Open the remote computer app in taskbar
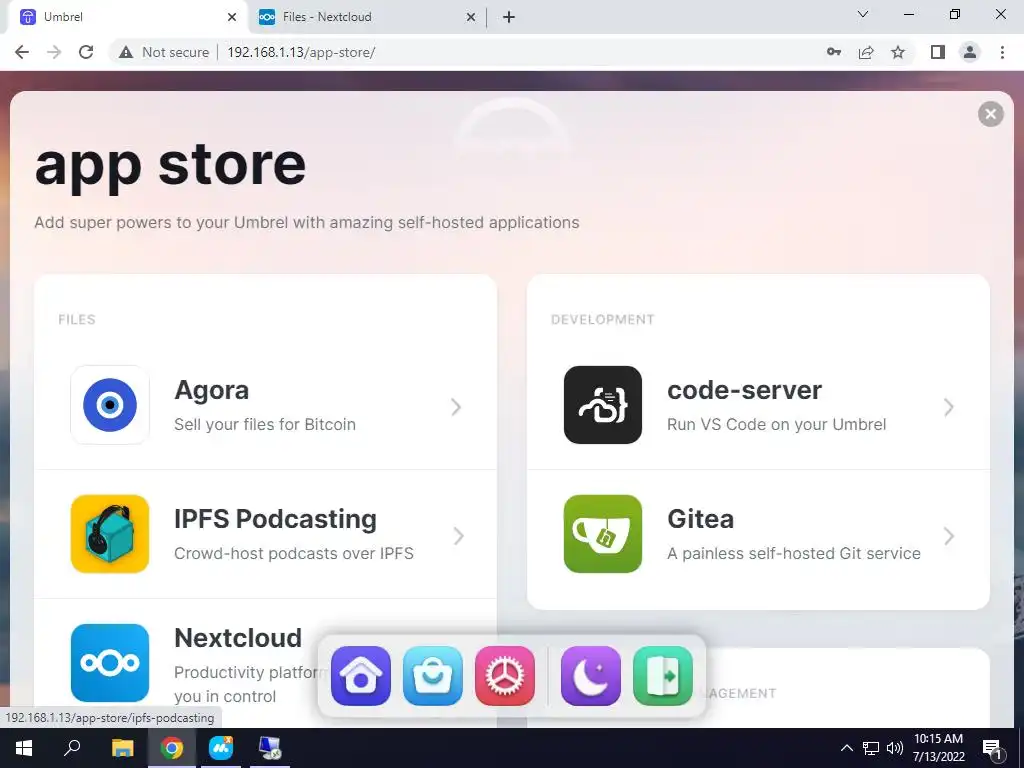This screenshot has height=768, width=1024. (x=270, y=748)
